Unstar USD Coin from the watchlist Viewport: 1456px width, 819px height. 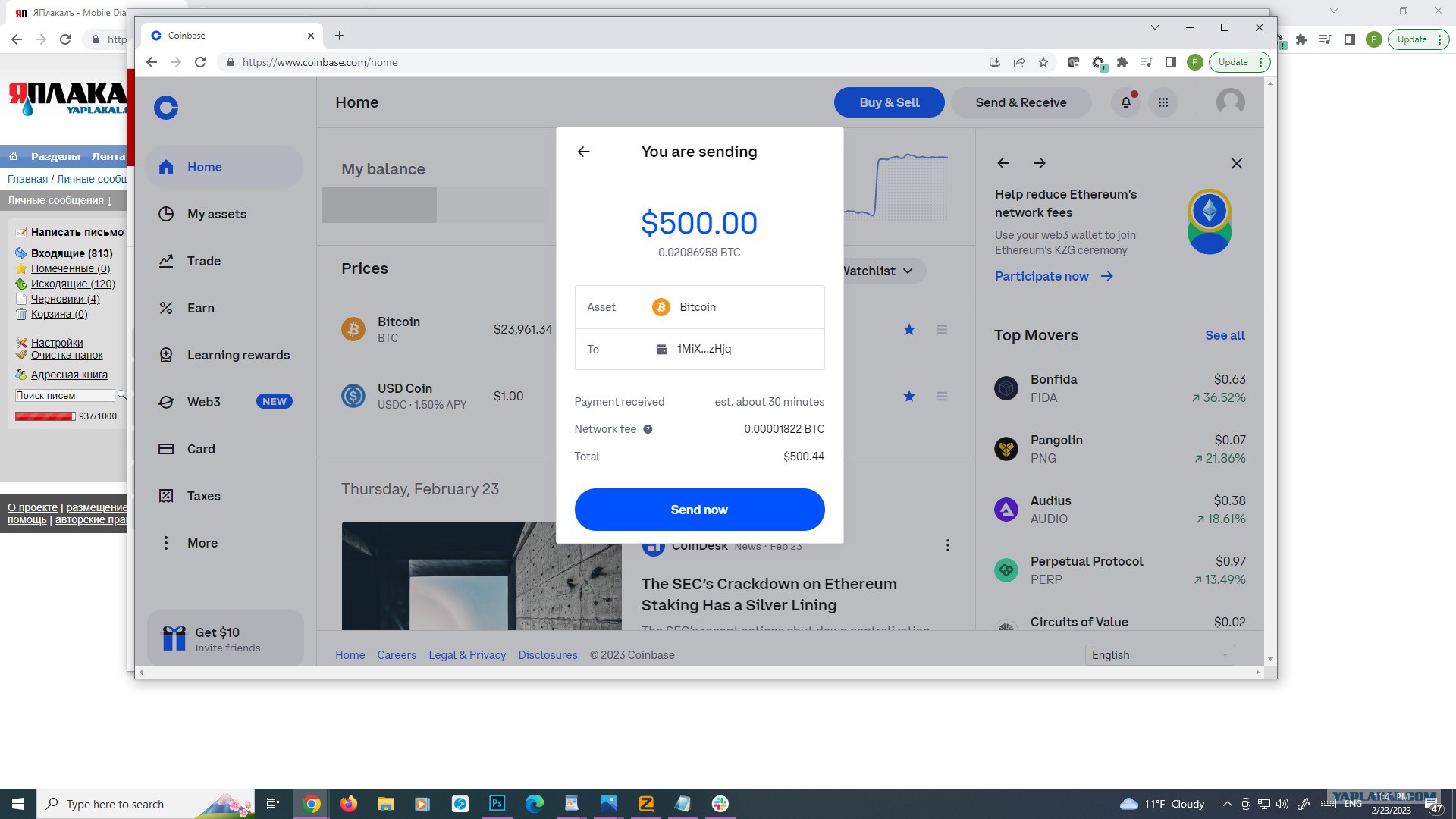[x=909, y=396]
